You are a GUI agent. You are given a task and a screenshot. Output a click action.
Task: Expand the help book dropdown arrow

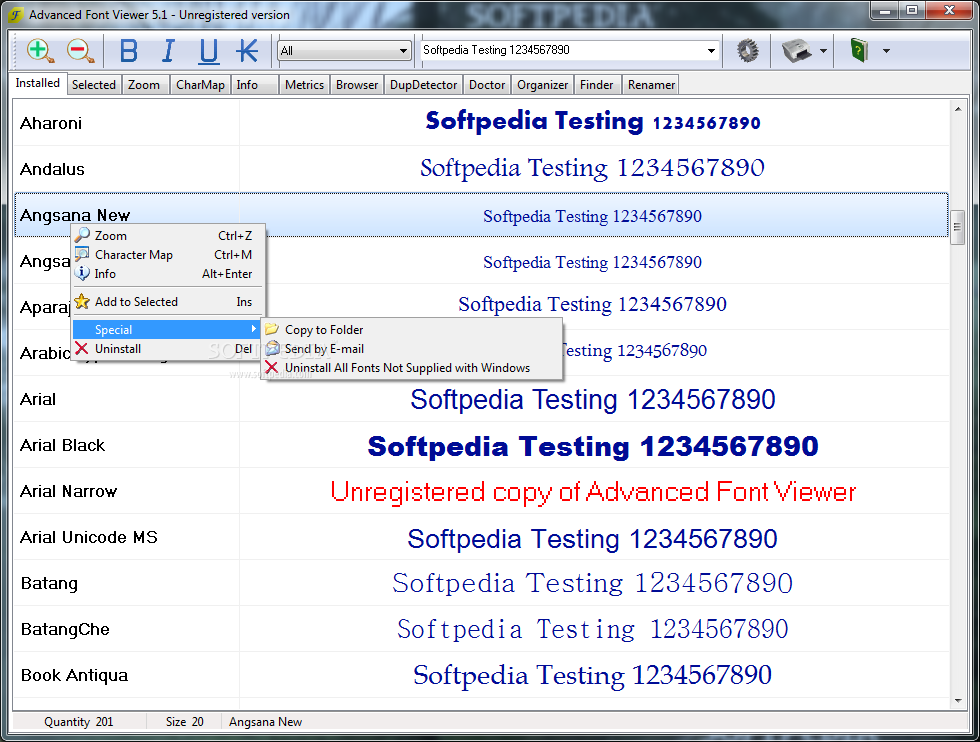click(x=886, y=51)
